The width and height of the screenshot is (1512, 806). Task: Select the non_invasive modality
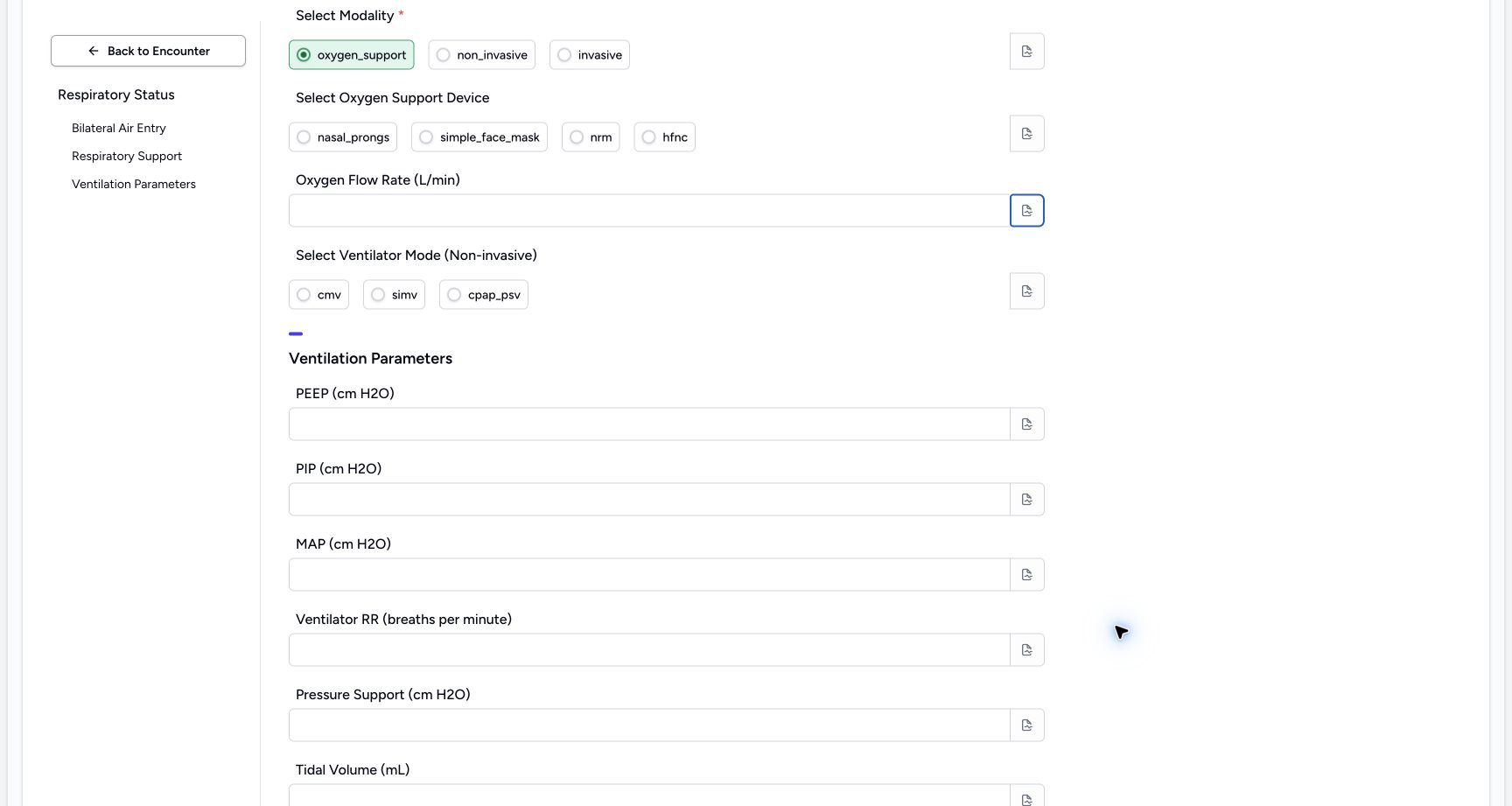481,55
